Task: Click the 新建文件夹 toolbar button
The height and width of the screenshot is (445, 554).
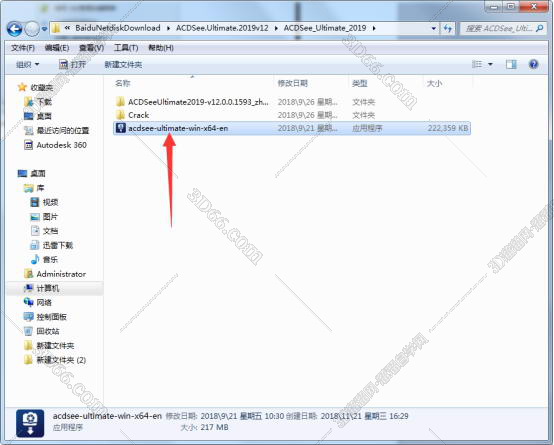Action: click(x=123, y=65)
